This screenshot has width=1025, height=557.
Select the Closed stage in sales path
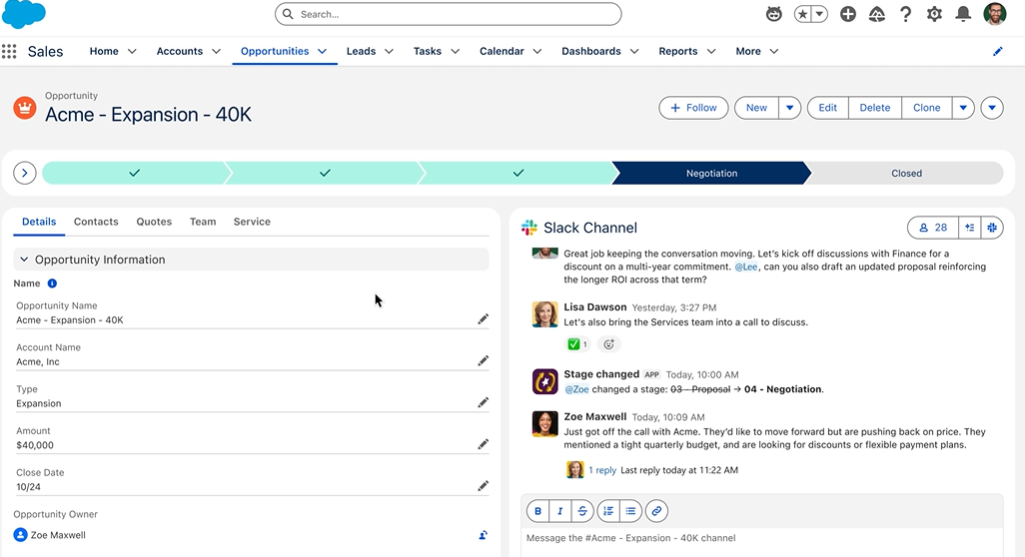(x=906, y=173)
